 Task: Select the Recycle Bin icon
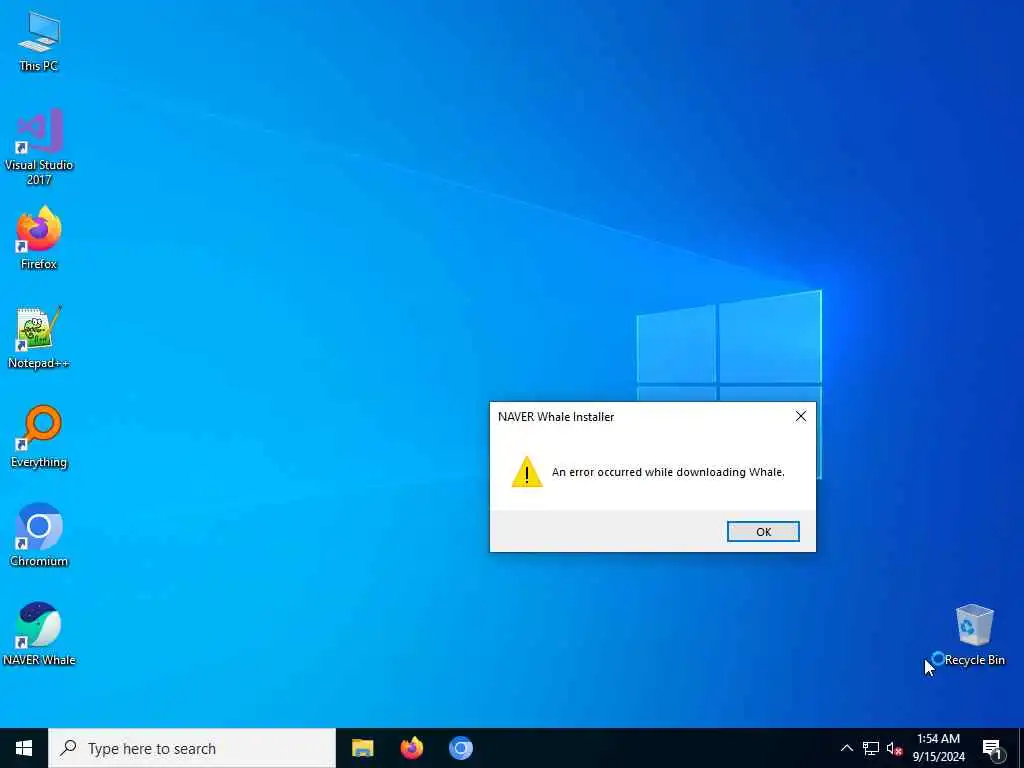[974, 635]
